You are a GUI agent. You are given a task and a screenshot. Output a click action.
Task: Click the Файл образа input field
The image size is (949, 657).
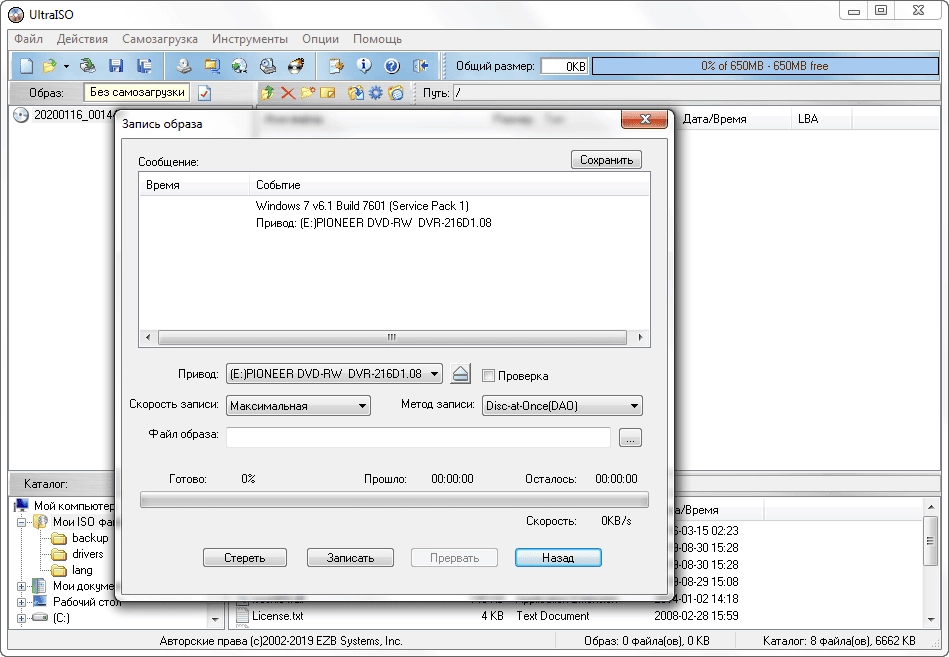(418, 437)
